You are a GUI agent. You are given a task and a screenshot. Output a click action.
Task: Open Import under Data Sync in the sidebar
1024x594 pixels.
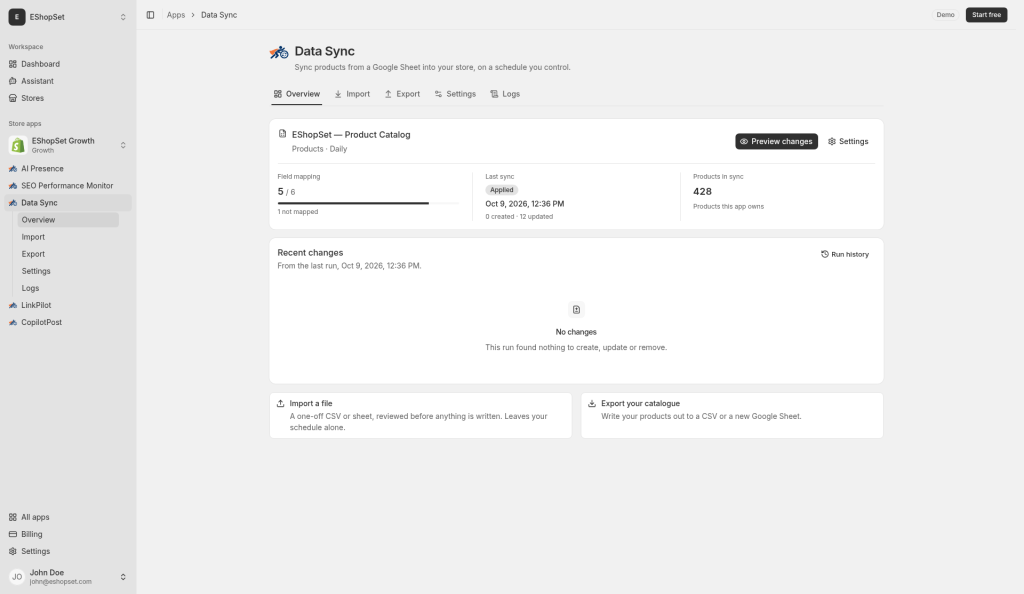tap(68, 237)
